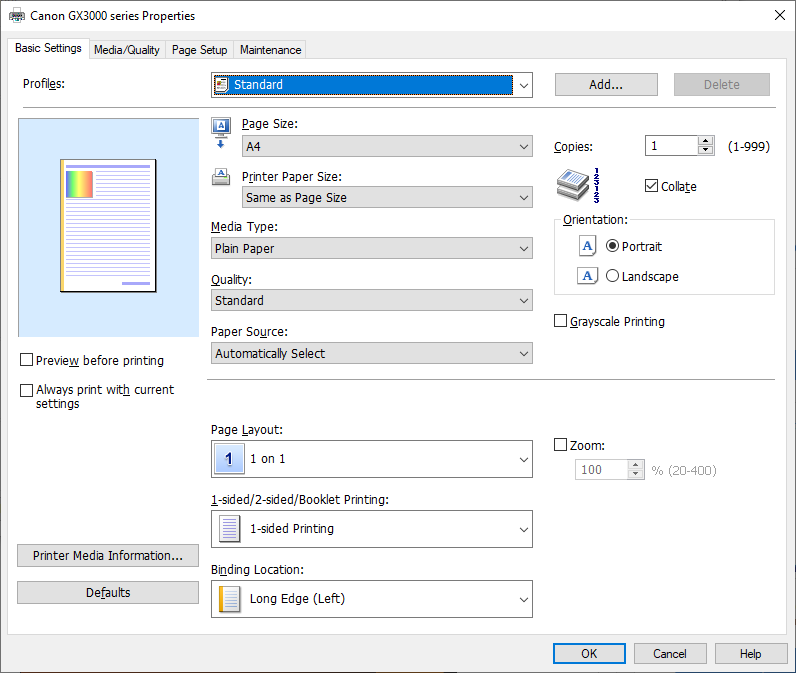Increase Copies with up arrow
The image size is (796, 673).
pos(706,141)
